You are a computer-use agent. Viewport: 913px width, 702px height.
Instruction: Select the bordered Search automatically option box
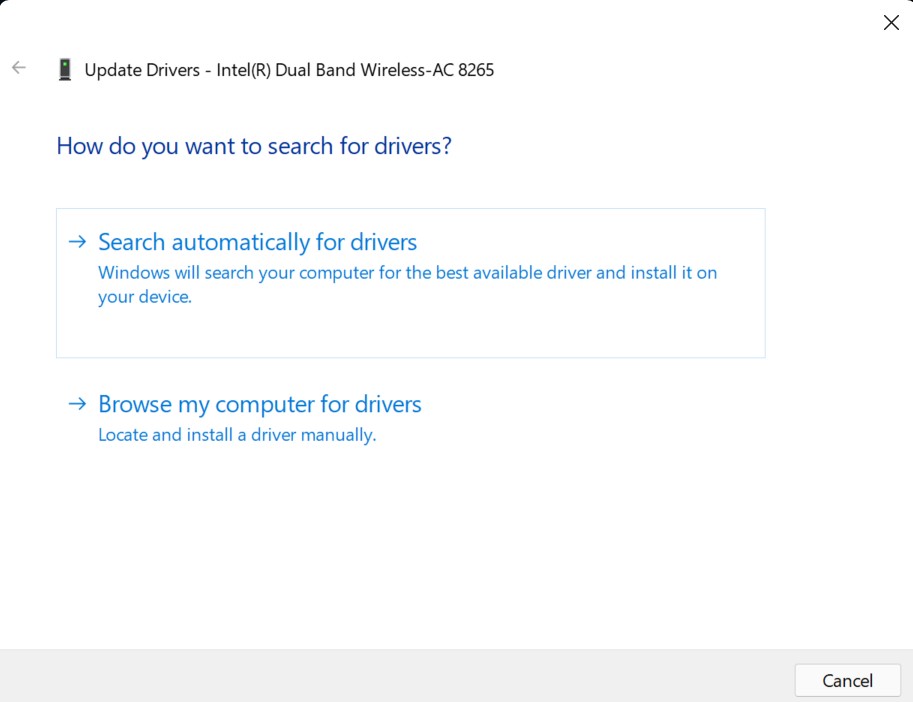tap(410, 282)
